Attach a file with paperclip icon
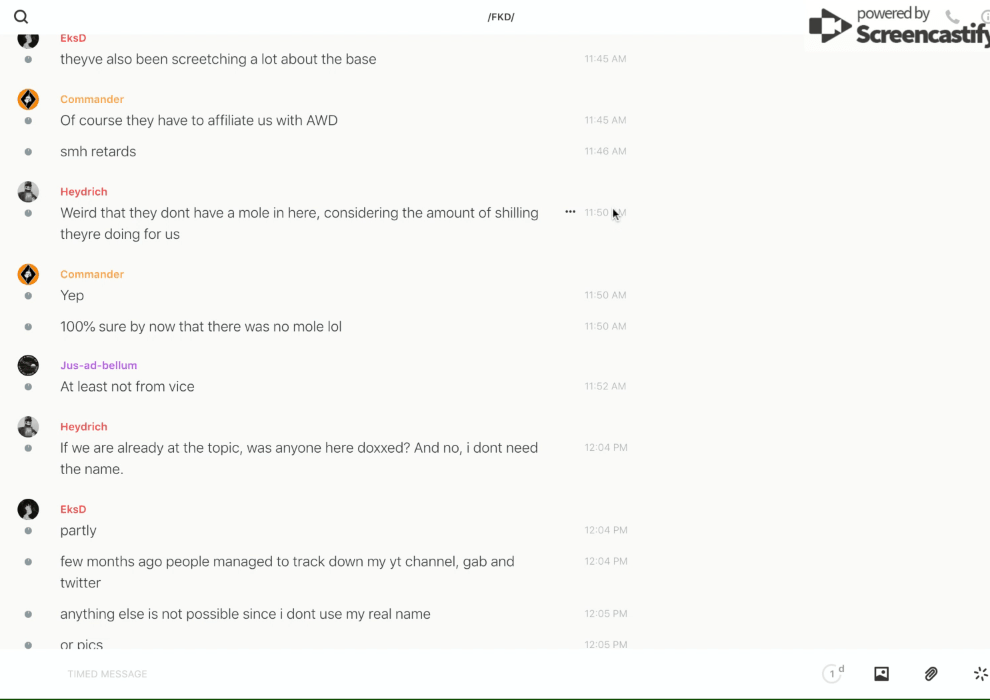This screenshot has width=990, height=700. click(x=931, y=674)
